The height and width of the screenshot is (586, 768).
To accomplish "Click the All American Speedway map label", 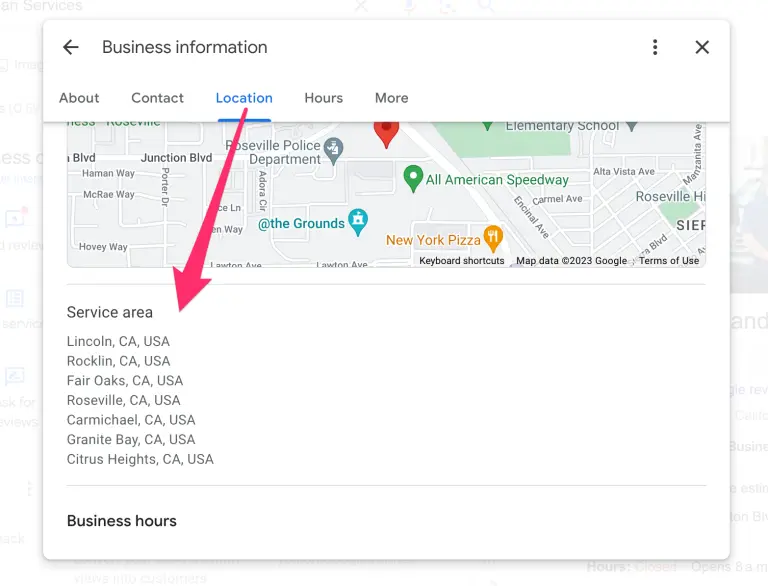I will coord(497,180).
